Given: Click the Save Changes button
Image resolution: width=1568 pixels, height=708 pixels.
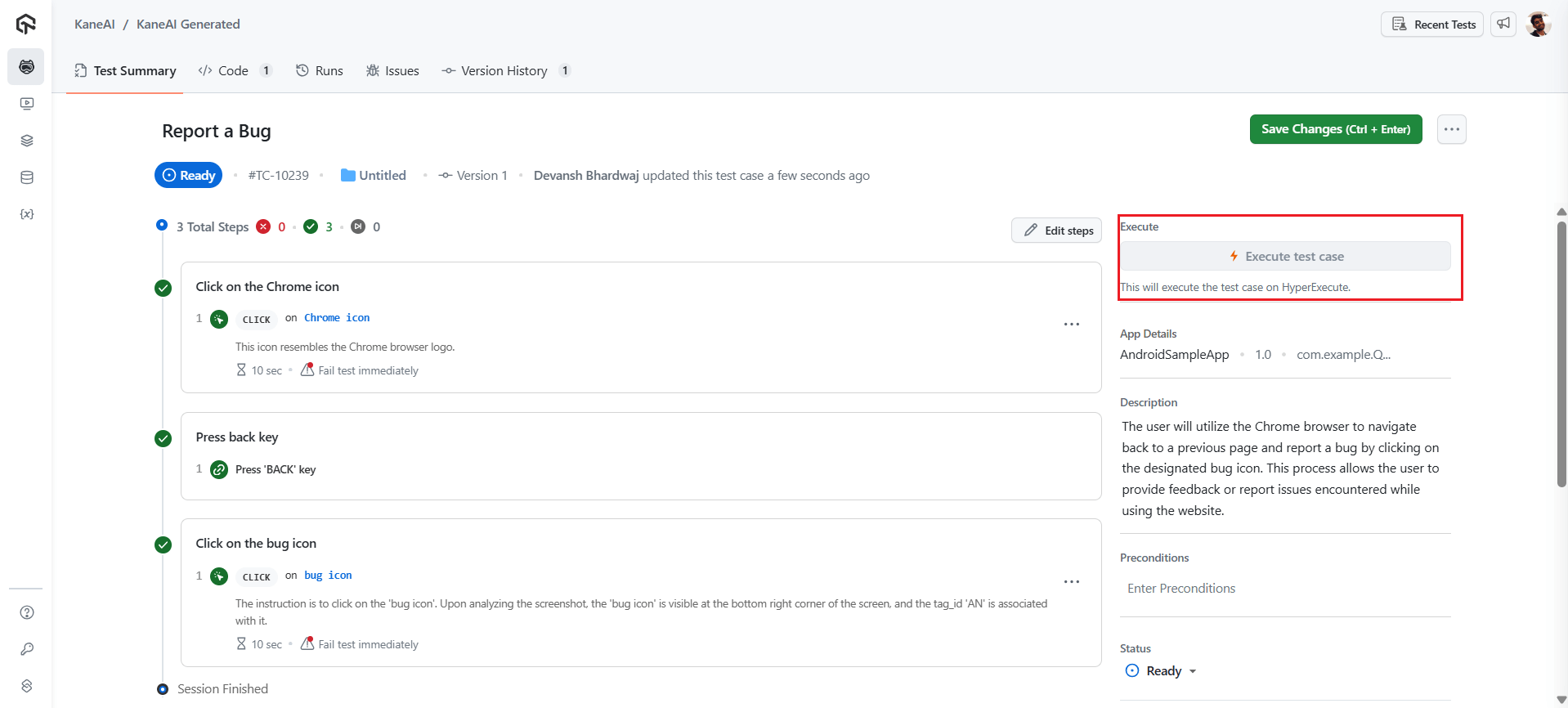Looking at the screenshot, I should tap(1335, 129).
